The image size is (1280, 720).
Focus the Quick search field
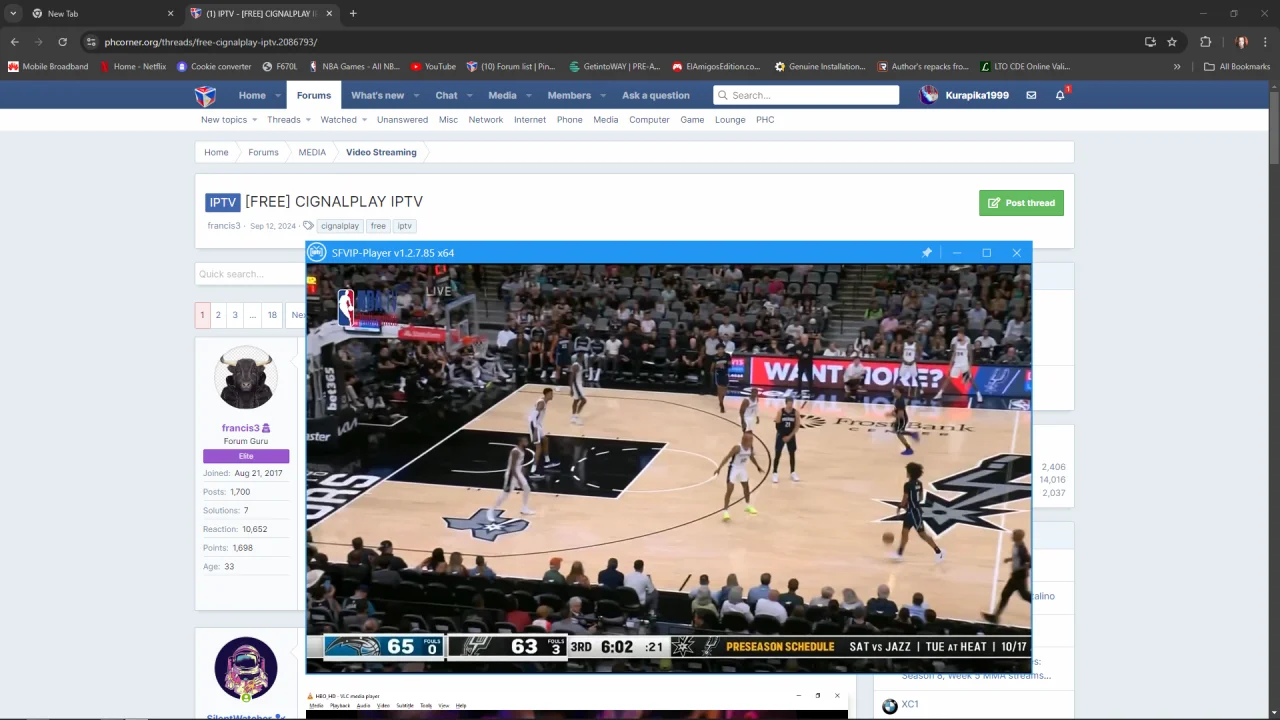pos(251,274)
